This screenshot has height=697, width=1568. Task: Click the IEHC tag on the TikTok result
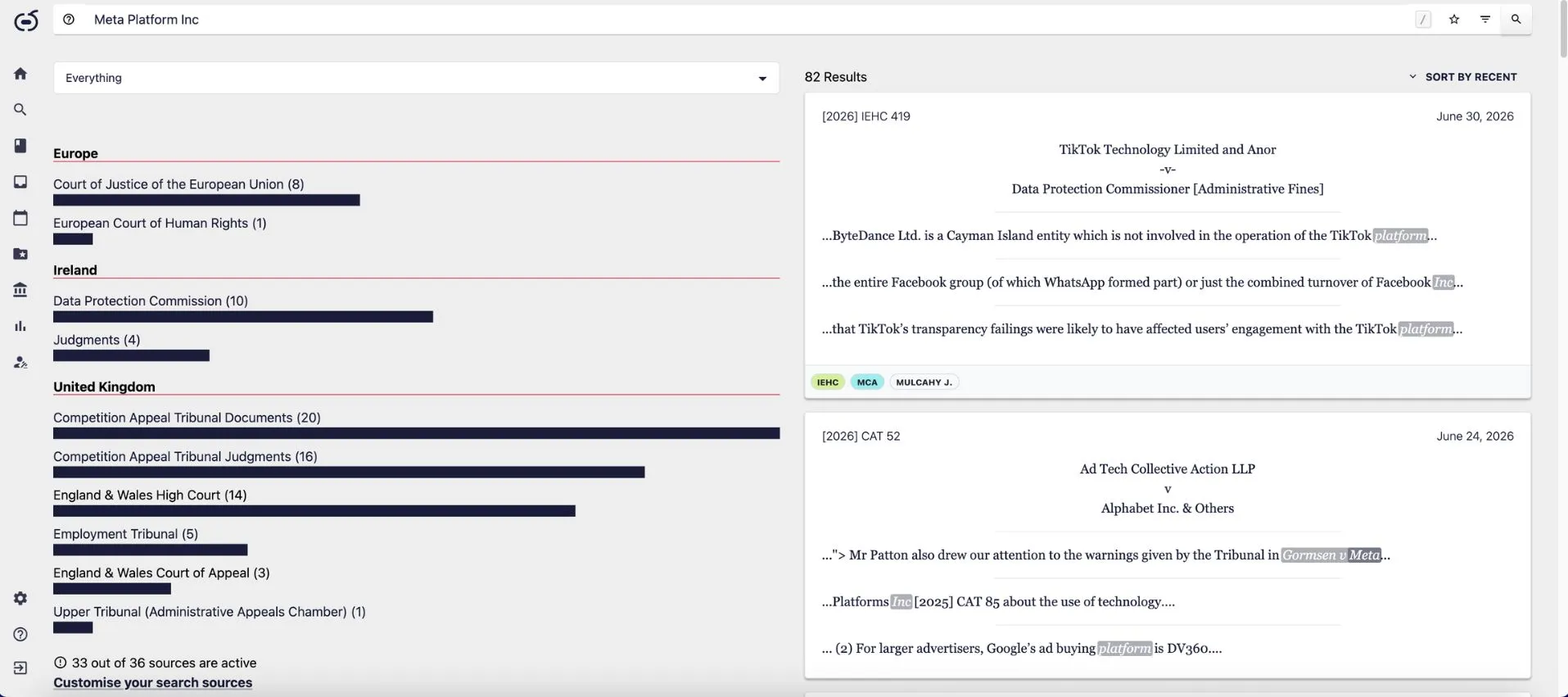click(828, 382)
